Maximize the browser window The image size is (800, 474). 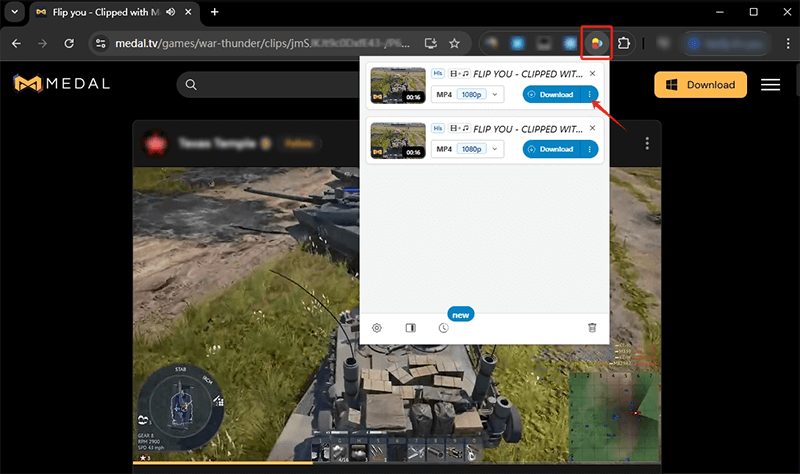754,12
